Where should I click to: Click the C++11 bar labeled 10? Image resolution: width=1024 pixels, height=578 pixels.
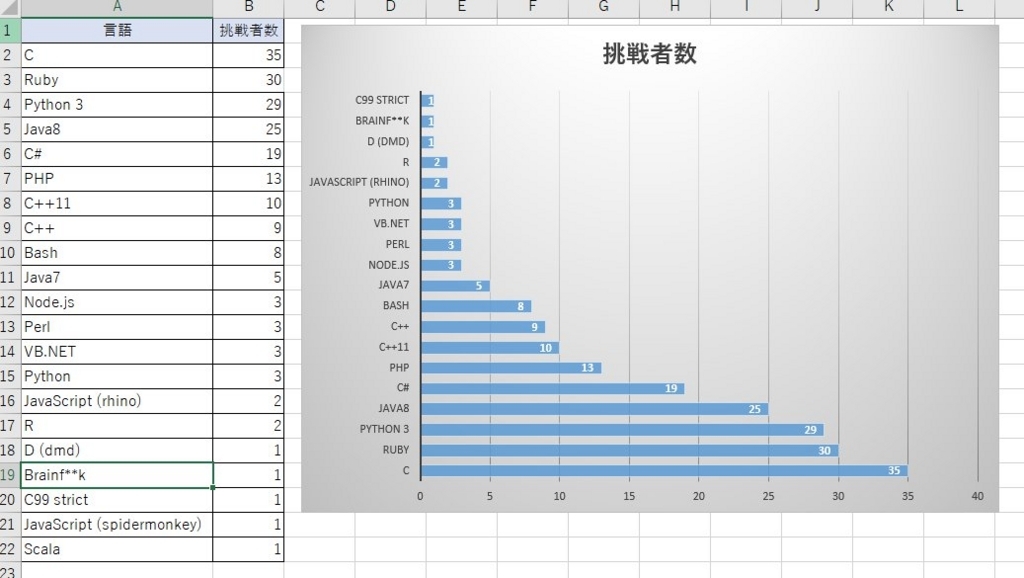(490, 347)
